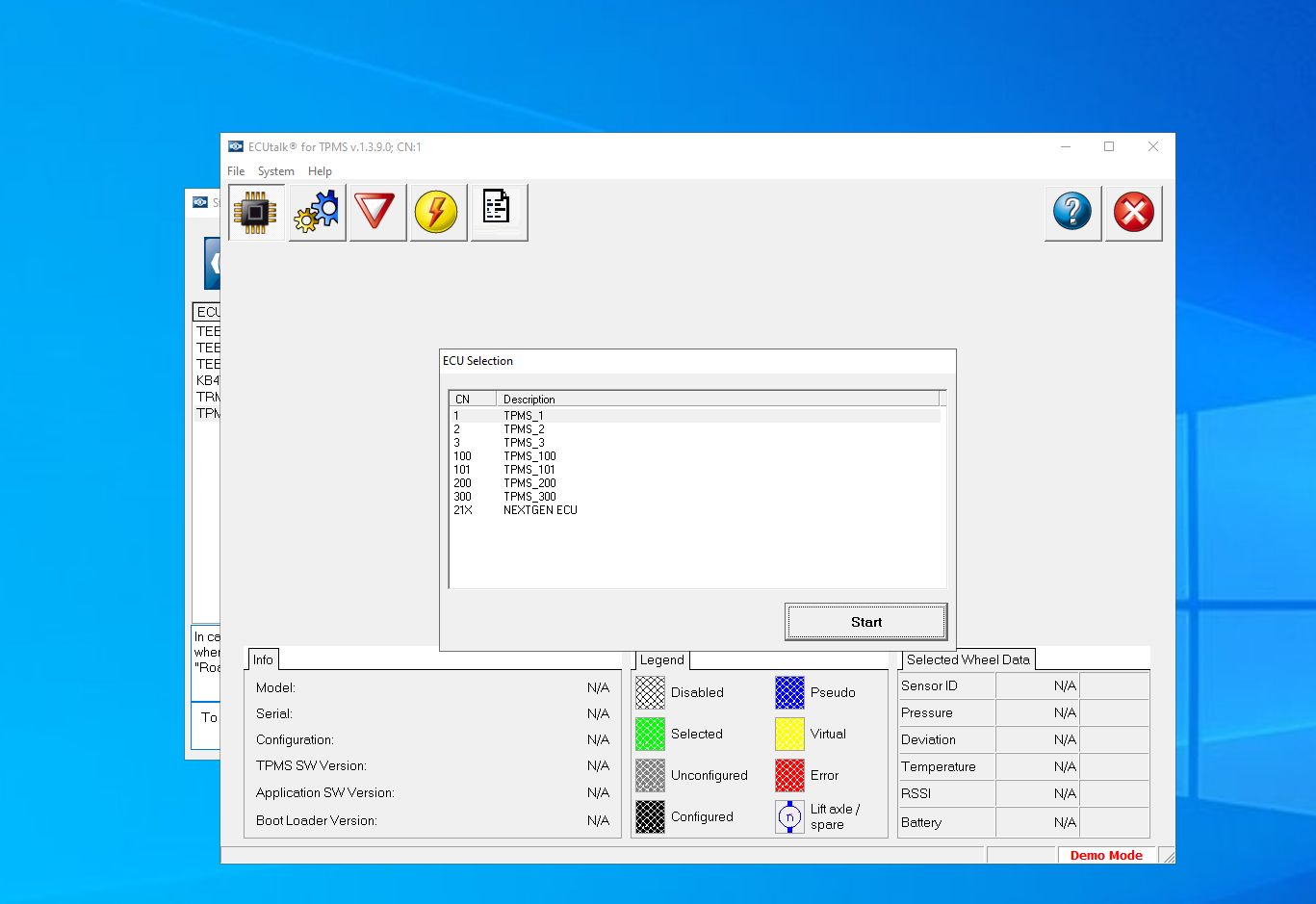1316x904 pixels.
Task: Click the Demo Mode status label
Action: point(1106,855)
